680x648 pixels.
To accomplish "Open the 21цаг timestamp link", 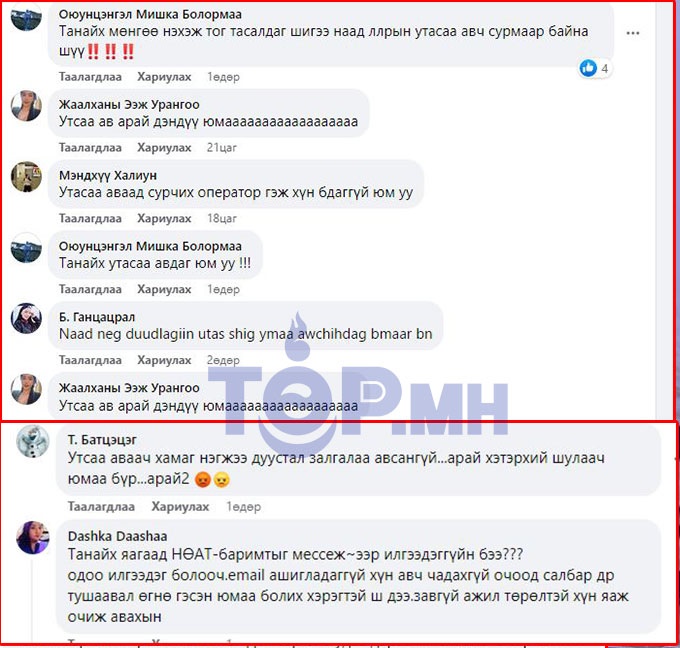I will point(222,147).
